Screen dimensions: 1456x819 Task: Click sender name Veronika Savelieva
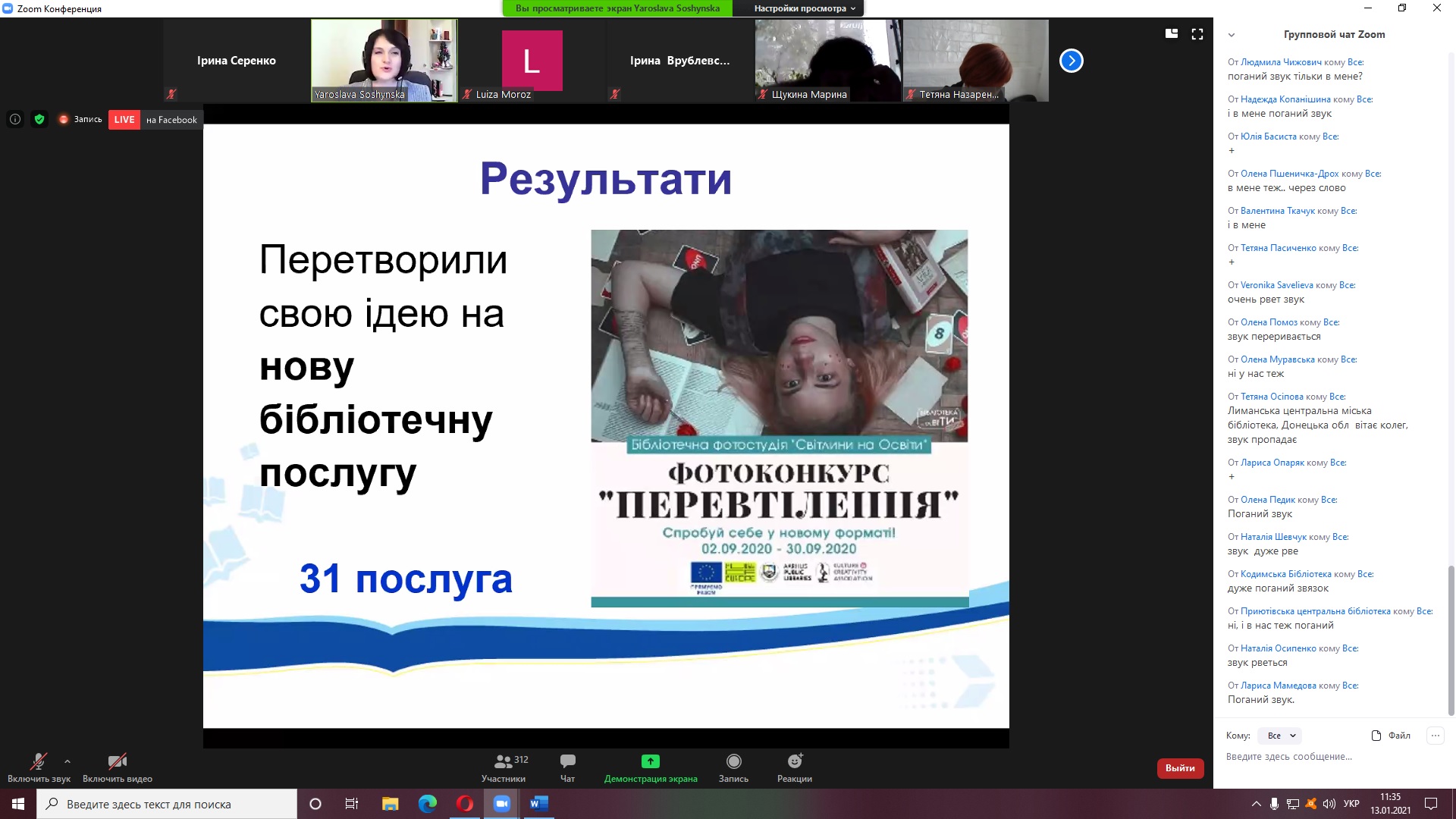[1277, 285]
